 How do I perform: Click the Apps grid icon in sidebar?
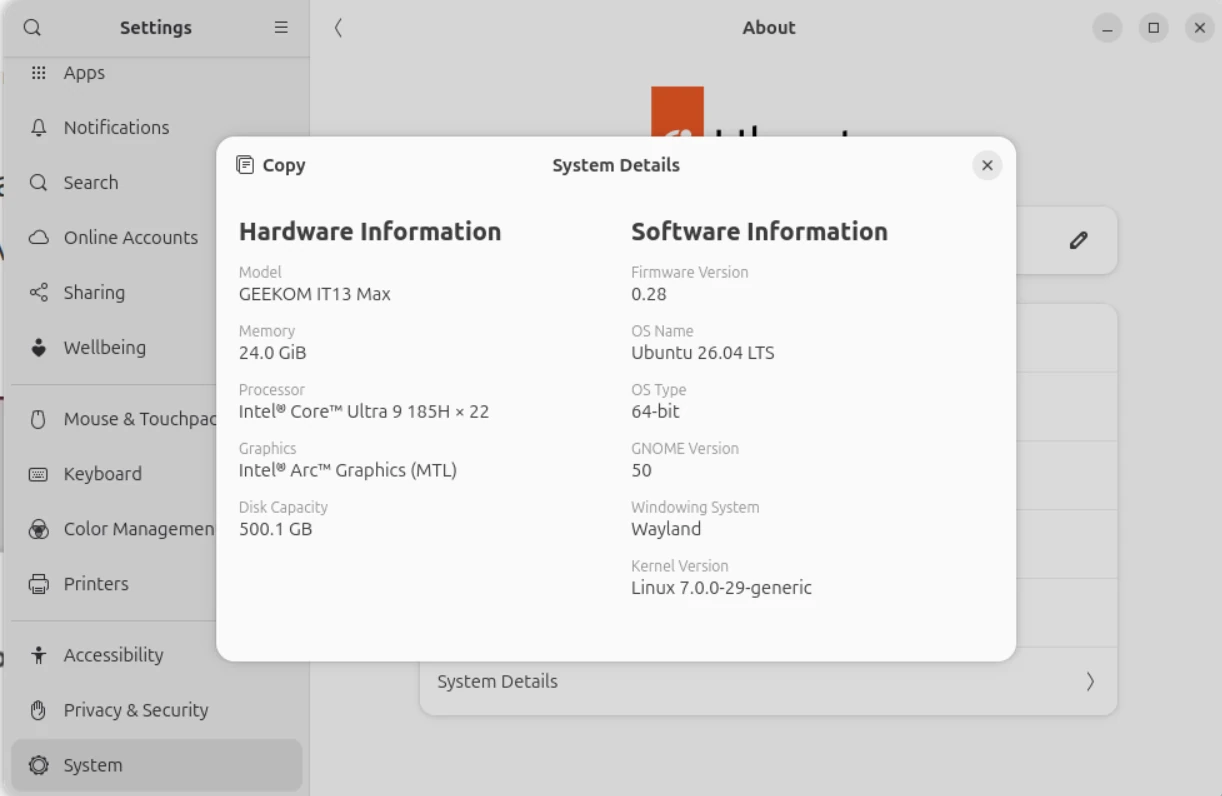[x=38, y=73]
